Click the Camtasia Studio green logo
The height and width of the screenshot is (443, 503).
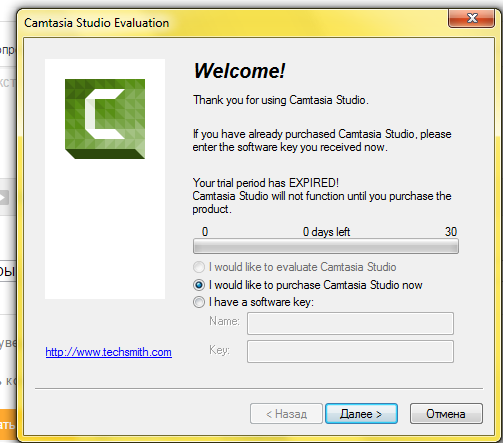[105, 119]
